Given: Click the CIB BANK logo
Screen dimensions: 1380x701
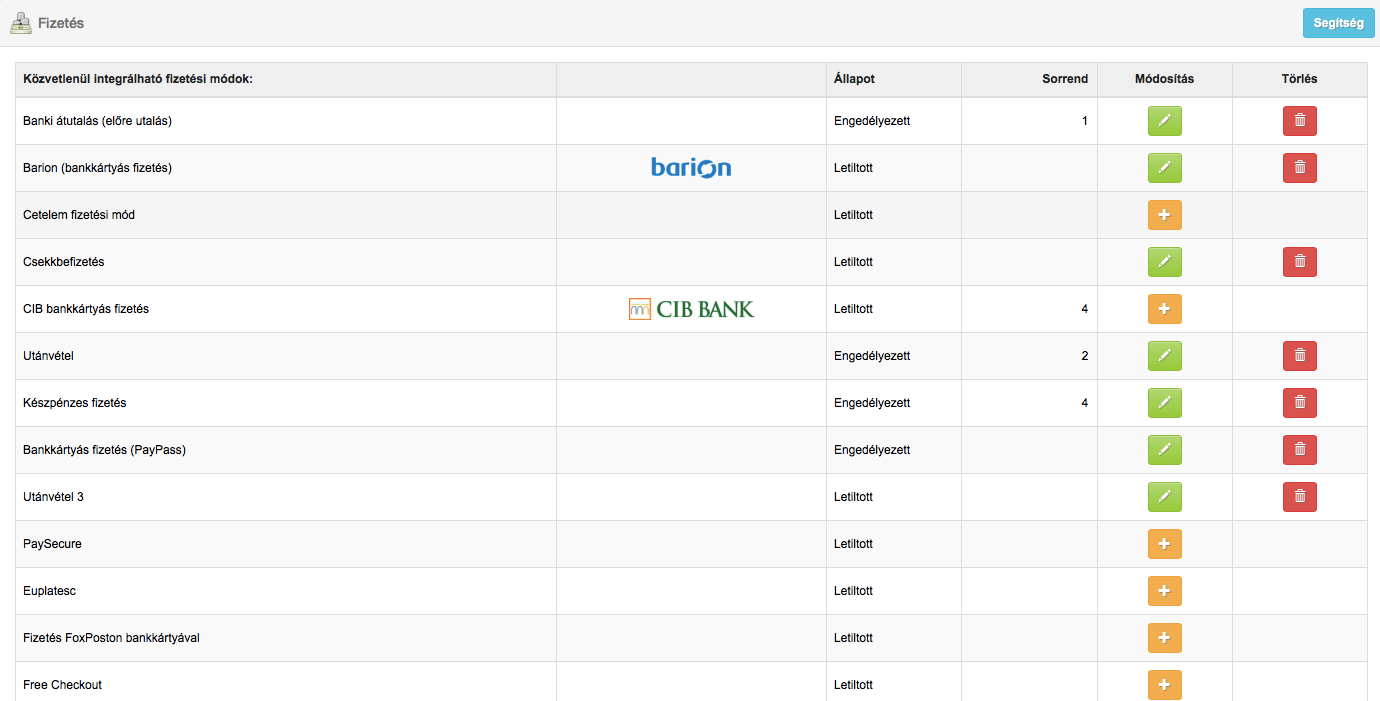Looking at the screenshot, I should 691,309.
